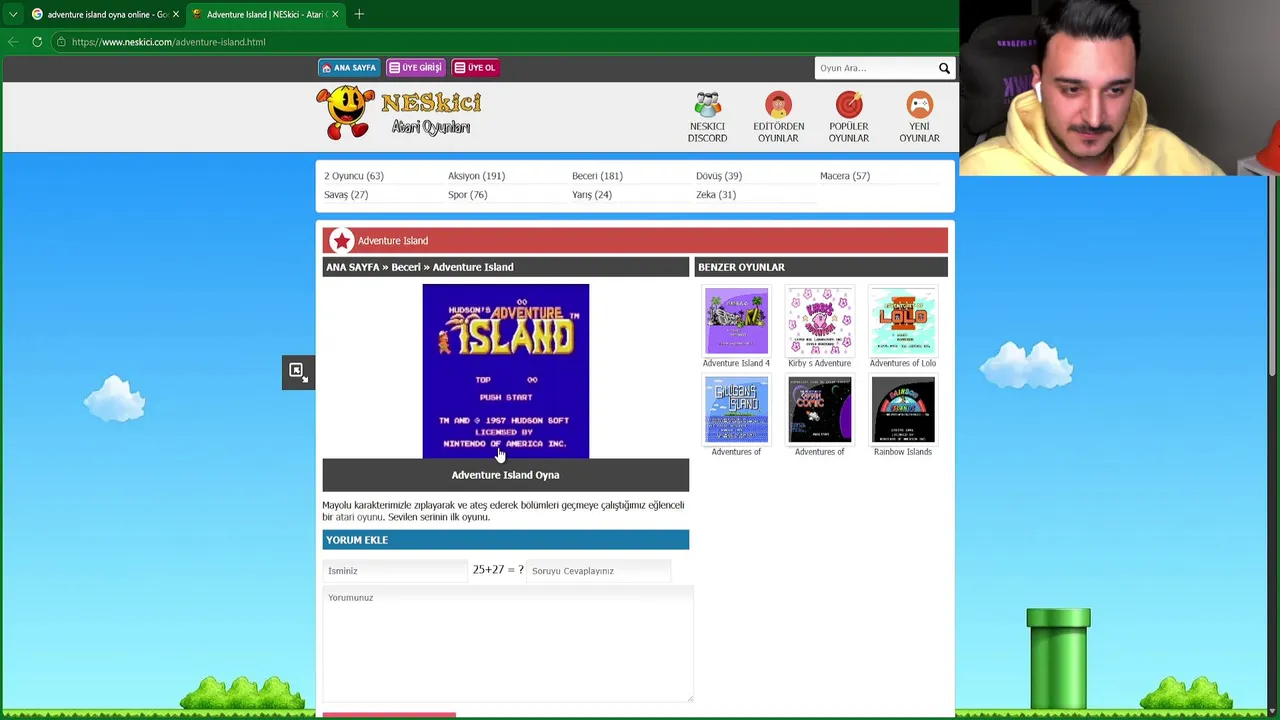Click the ÜYE GİRİŞİ button
Screen dimensions: 1280x720
pos(415,68)
